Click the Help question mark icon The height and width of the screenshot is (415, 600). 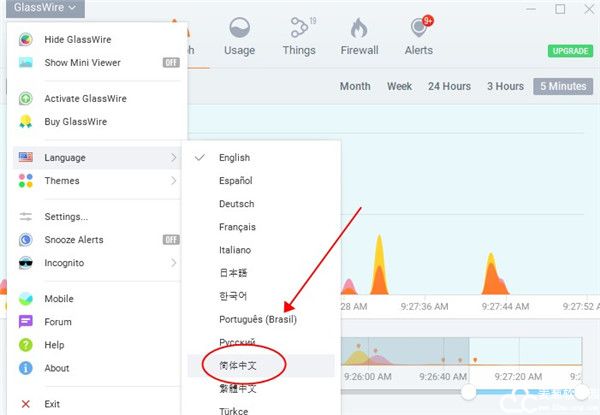coord(26,345)
